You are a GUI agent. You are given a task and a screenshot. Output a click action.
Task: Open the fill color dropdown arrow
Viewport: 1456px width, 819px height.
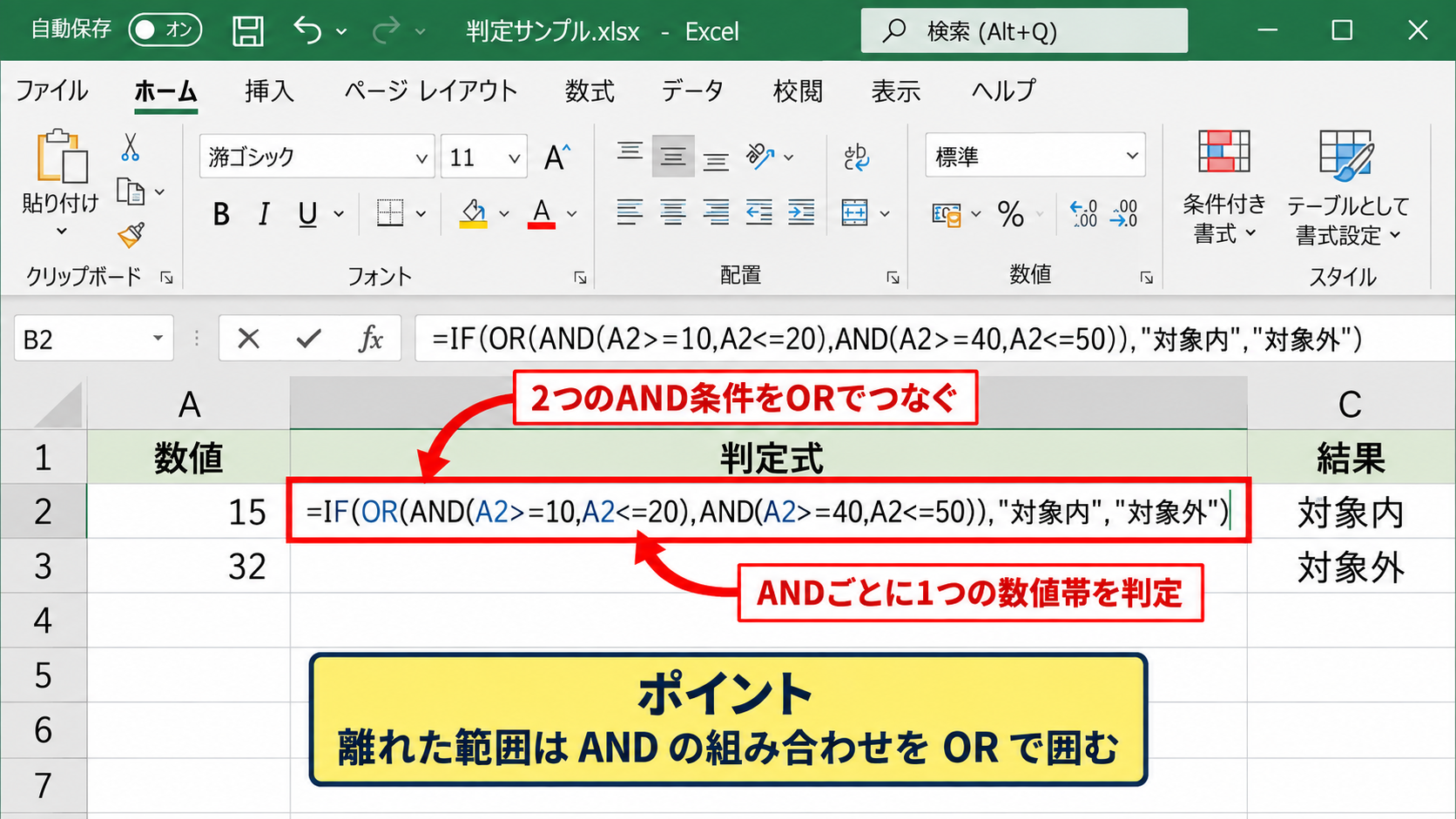503,213
